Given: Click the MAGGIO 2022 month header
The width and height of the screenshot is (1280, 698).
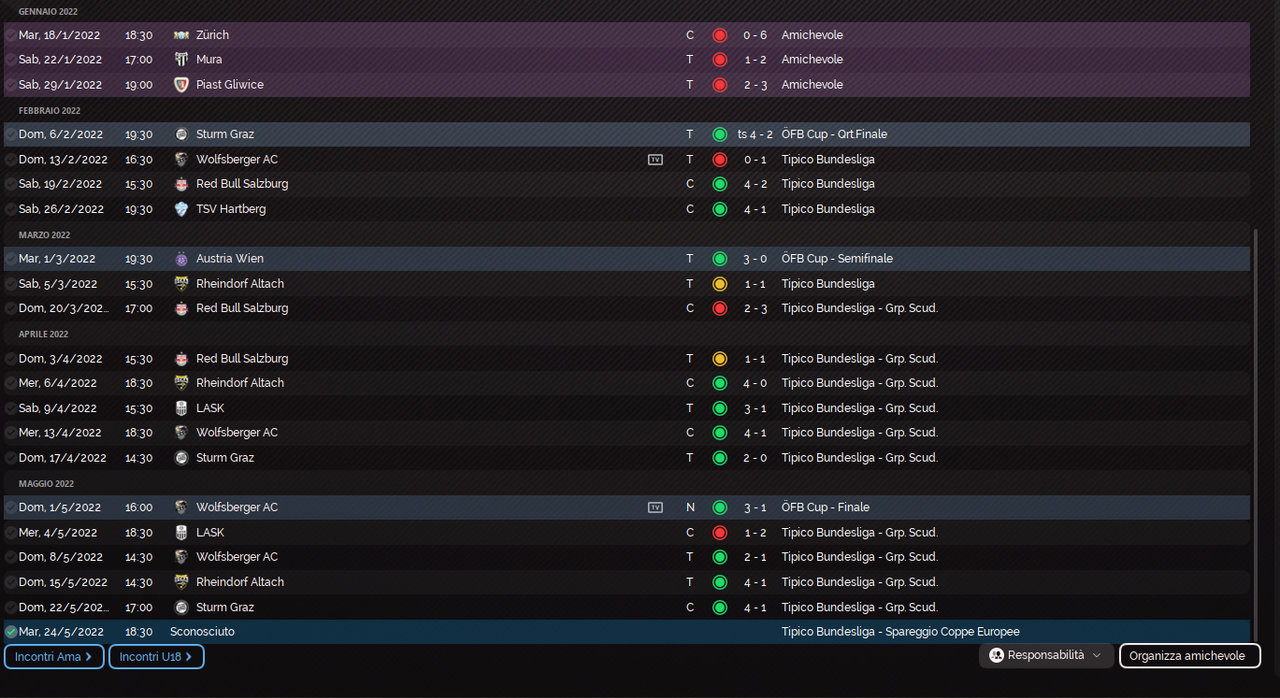Looking at the screenshot, I should tap(46, 484).
